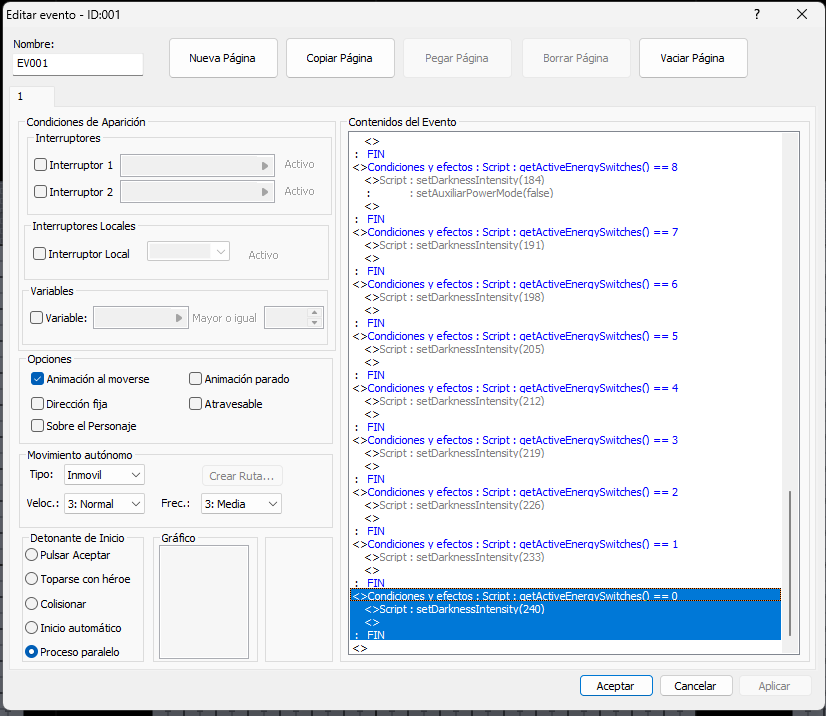Open the Tipo Inmovil dropdown
The image size is (826, 716).
[x=105, y=474]
